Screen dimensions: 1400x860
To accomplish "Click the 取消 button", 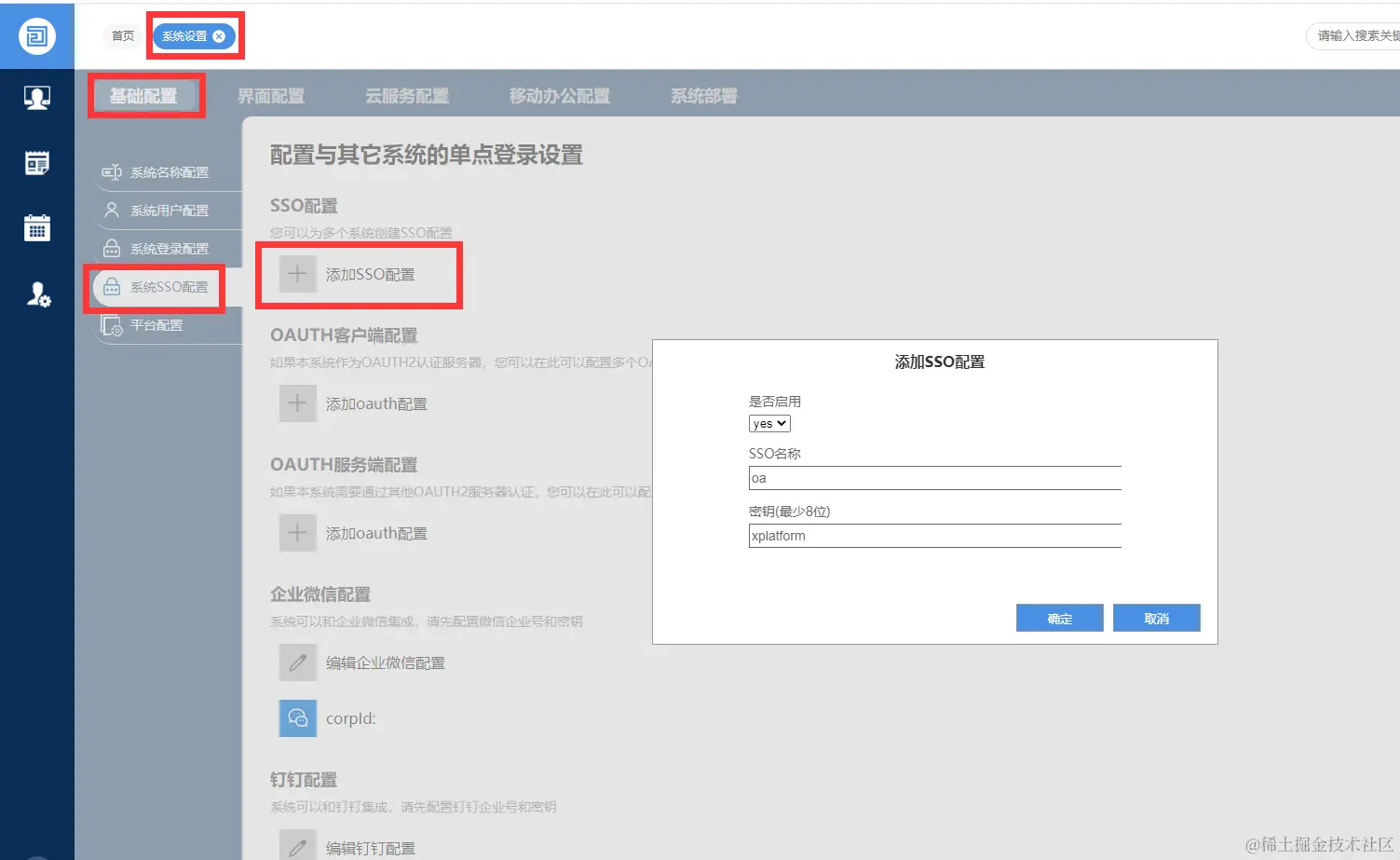I will (1157, 619).
